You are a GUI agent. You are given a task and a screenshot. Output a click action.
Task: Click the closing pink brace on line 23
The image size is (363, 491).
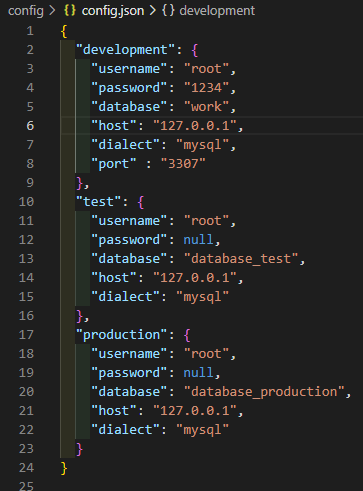click(x=79, y=450)
